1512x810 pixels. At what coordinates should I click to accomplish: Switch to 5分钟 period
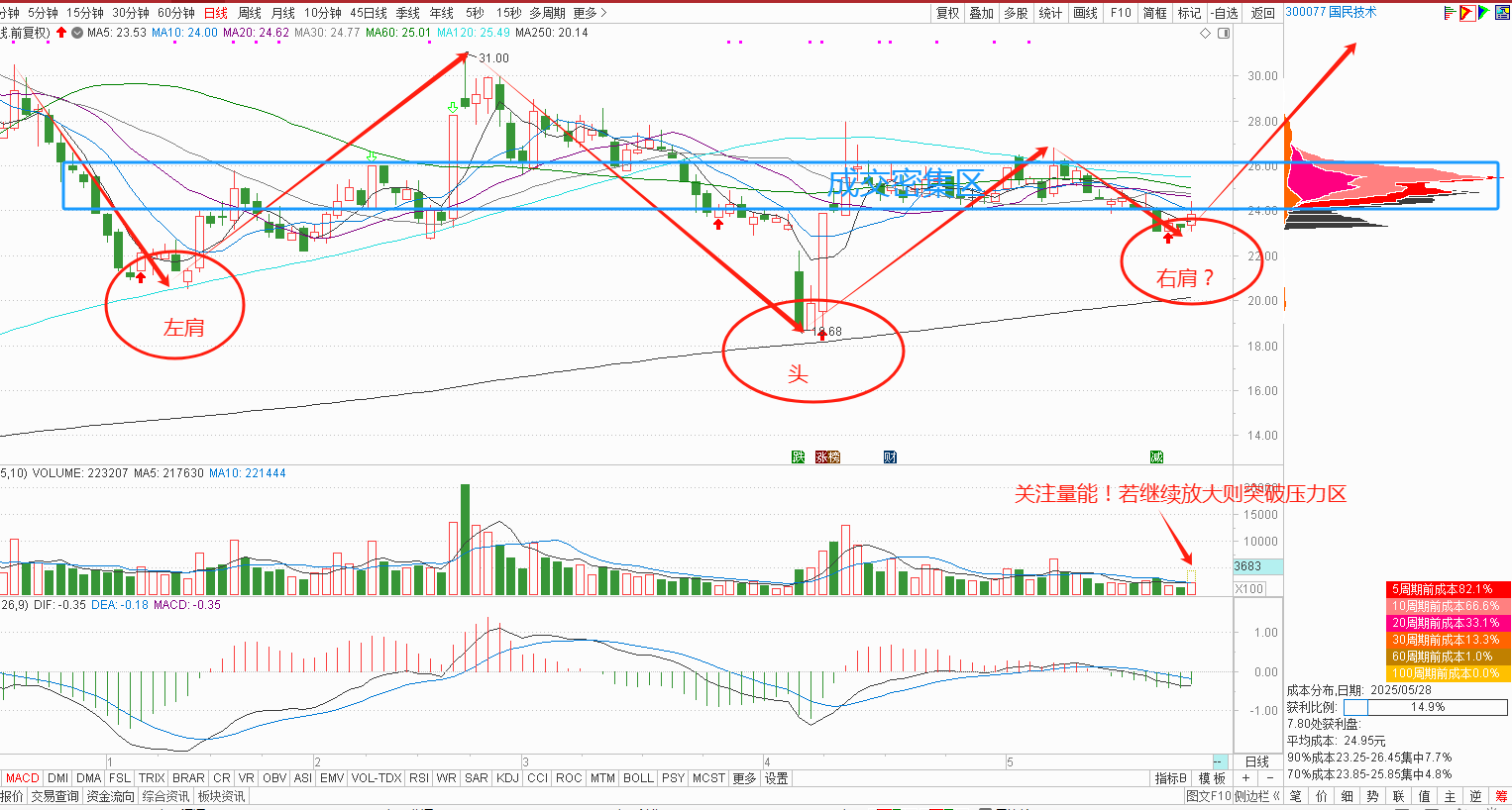[43, 13]
